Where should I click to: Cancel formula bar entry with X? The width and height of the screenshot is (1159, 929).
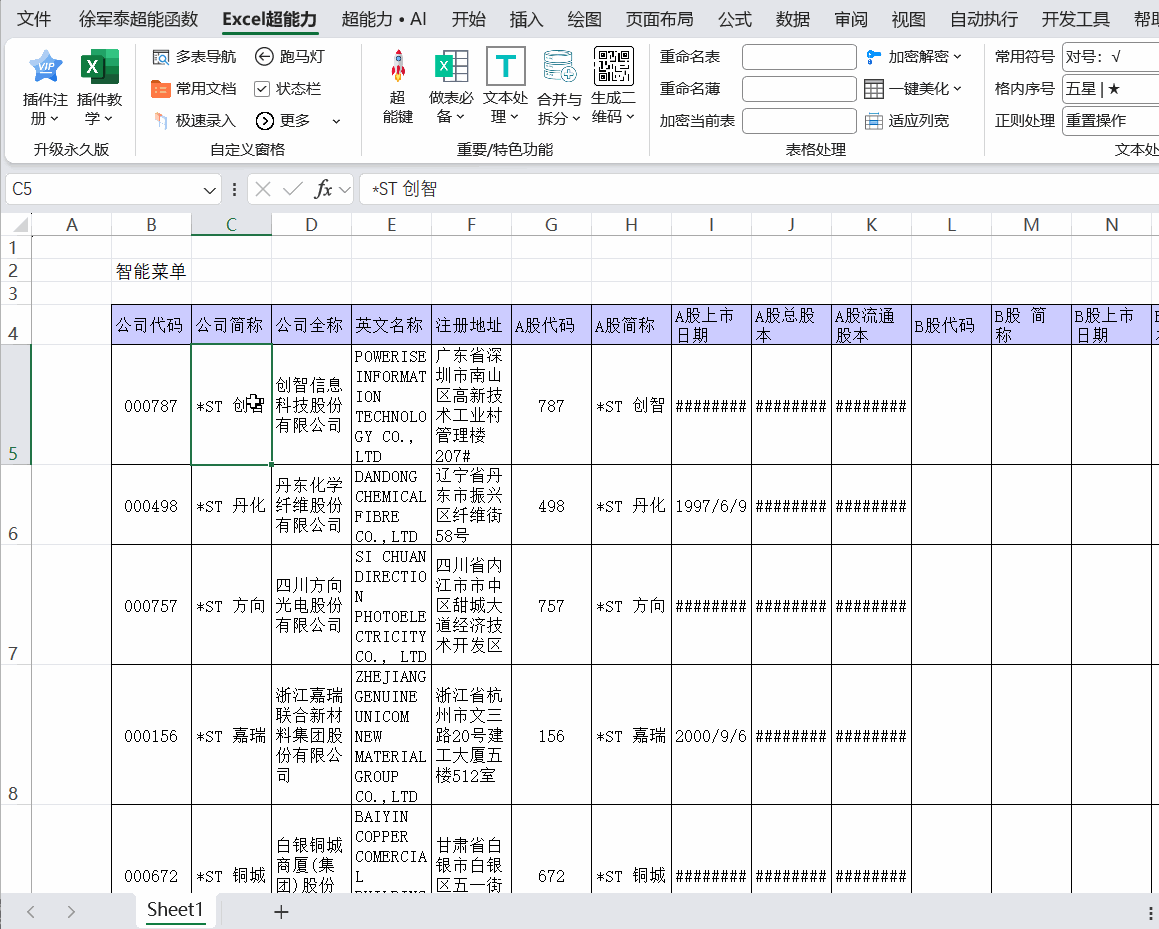(262, 189)
